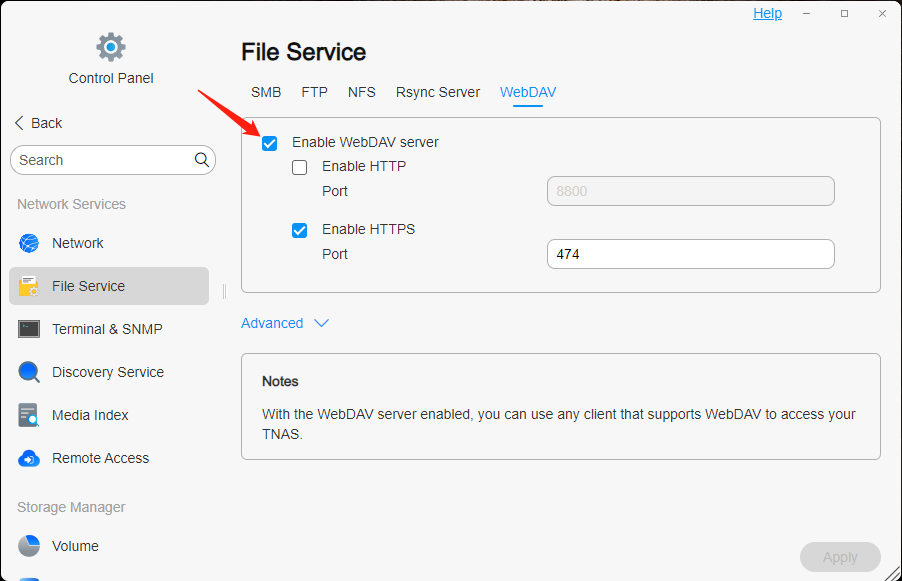Check the Enable HTTP checkbox
The image size is (902, 581).
[300, 168]
